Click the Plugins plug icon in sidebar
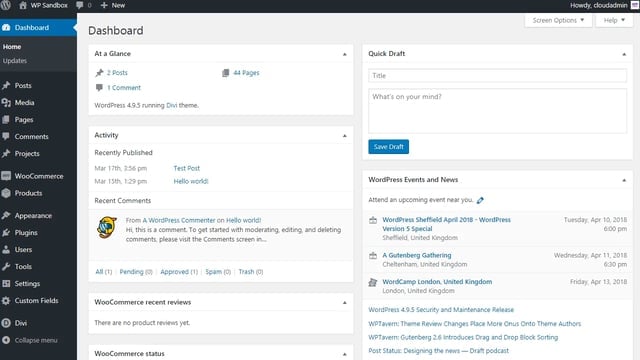Image resolution: width=640 pixels, height=360 pixels. (6, 233)
